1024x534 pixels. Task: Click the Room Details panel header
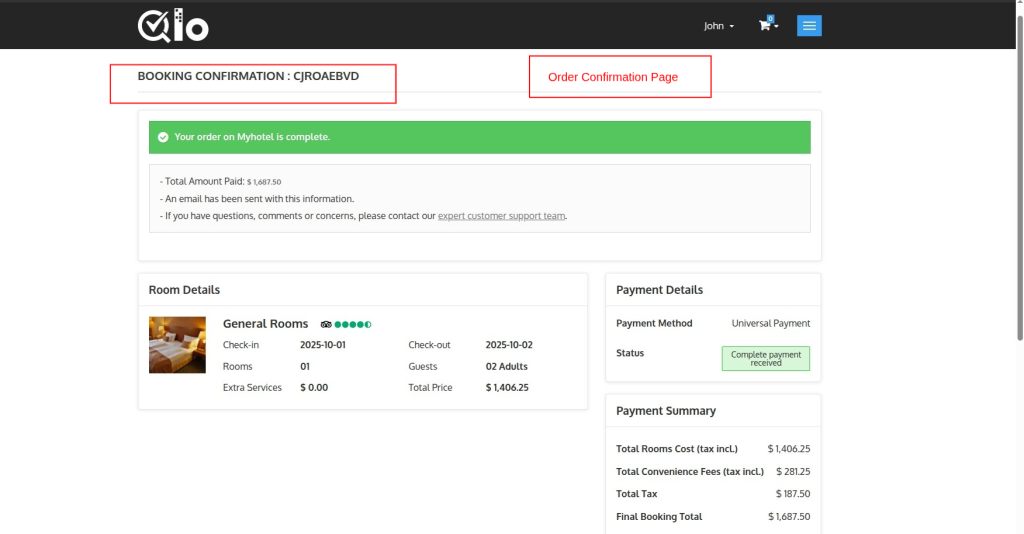pyautogui.click(x=184, y=290)
